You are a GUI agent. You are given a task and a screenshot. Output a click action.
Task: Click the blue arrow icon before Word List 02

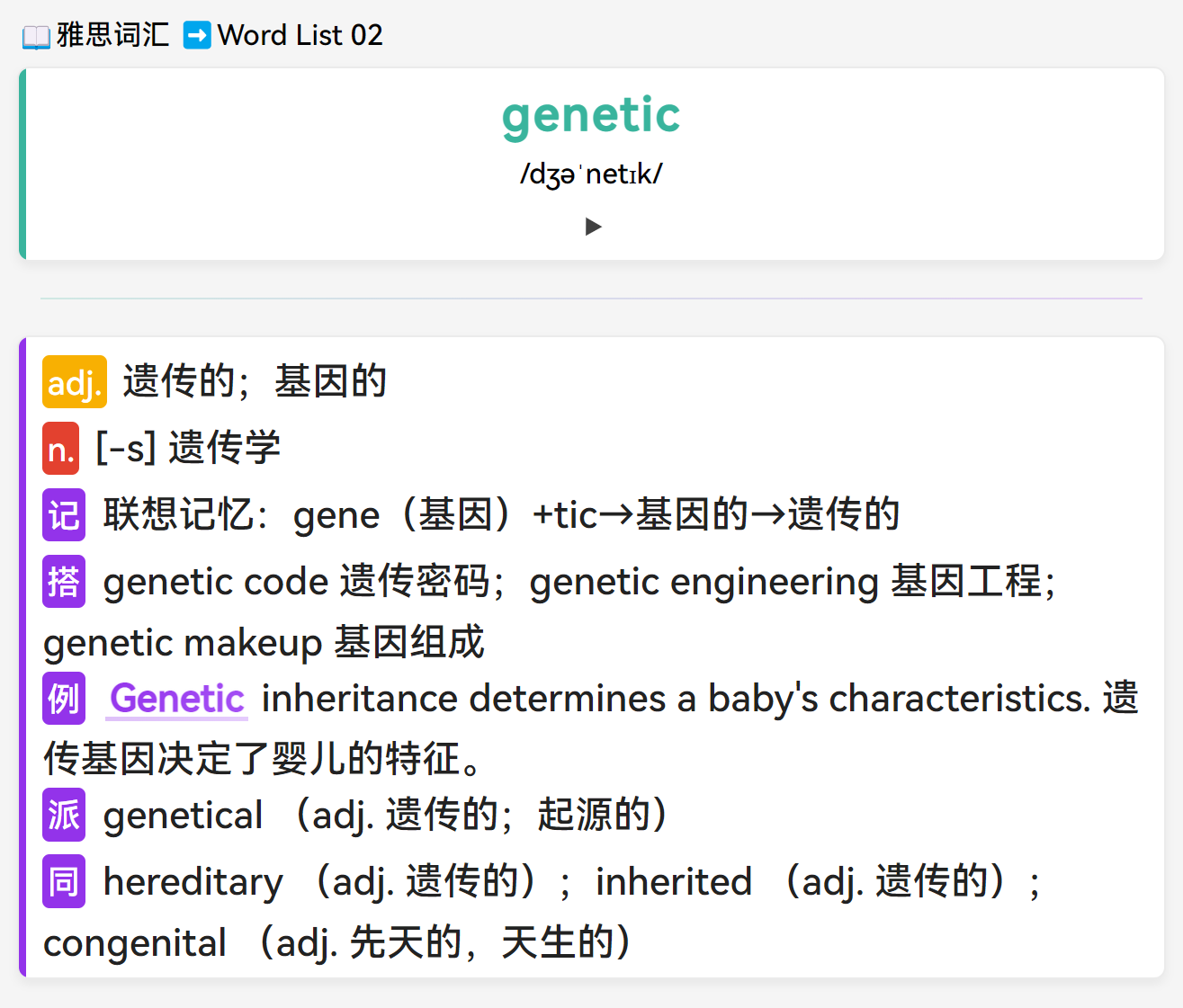click(197, 35)
